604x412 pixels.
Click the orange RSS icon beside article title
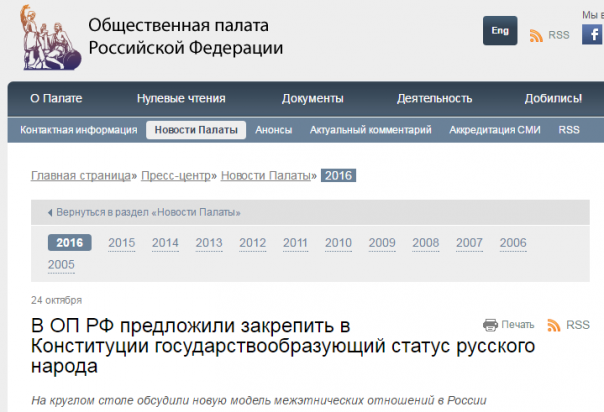554,325
